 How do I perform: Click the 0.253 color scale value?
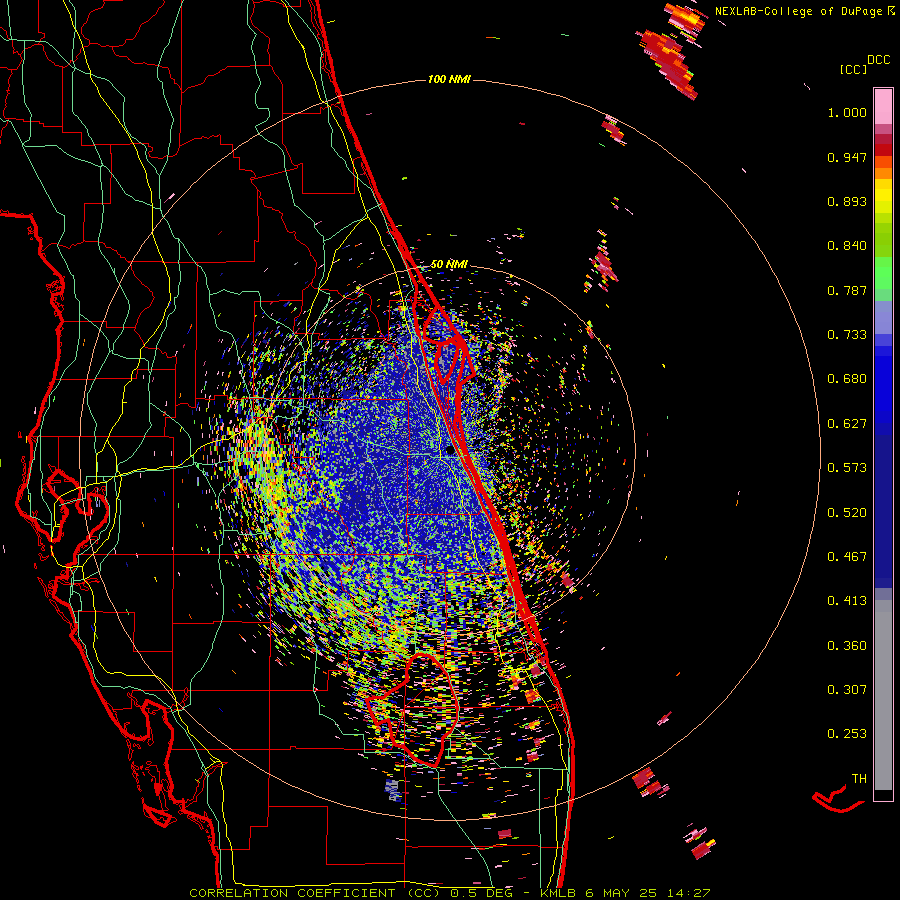tap(847, 734)
